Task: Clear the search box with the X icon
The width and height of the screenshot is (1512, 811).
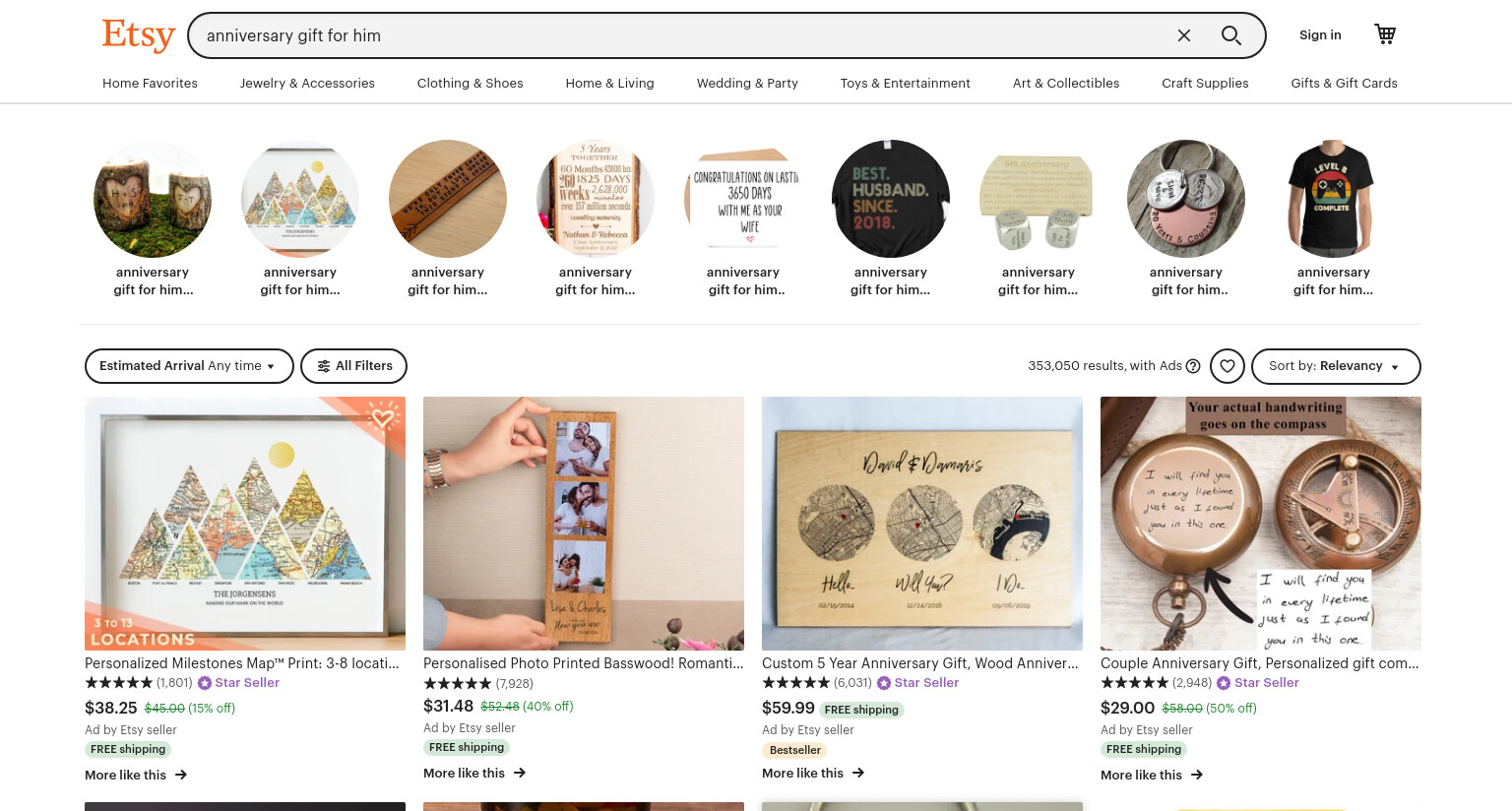Action: [x=1184, y=35]
